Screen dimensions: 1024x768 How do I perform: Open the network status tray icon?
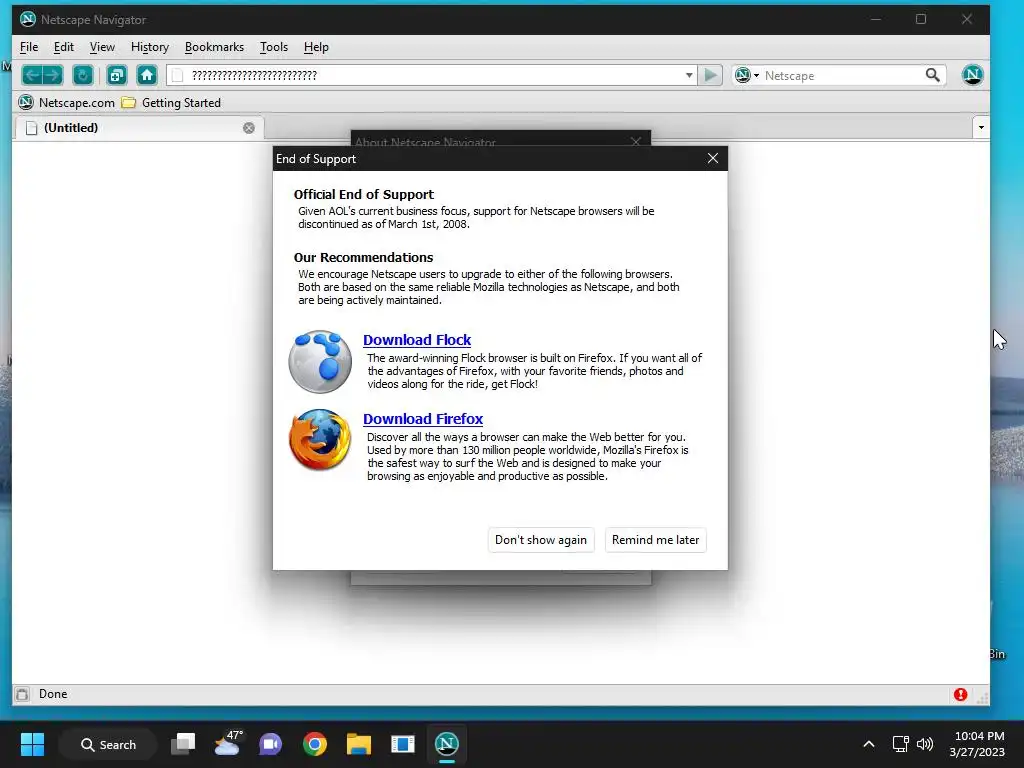pyautogui.click(x=901, y=744)
